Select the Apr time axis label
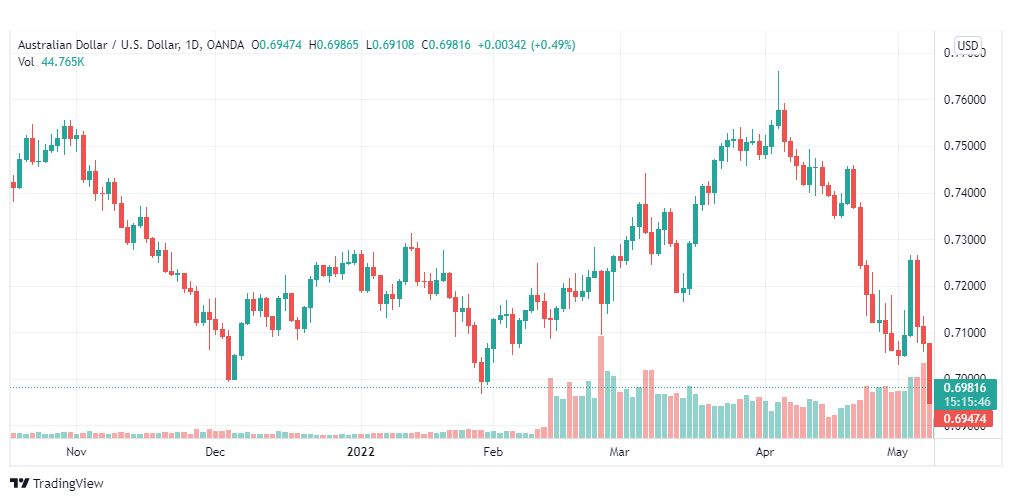Image resolution: width=1012 pixels, height=501 pixels. pos(765,453)
